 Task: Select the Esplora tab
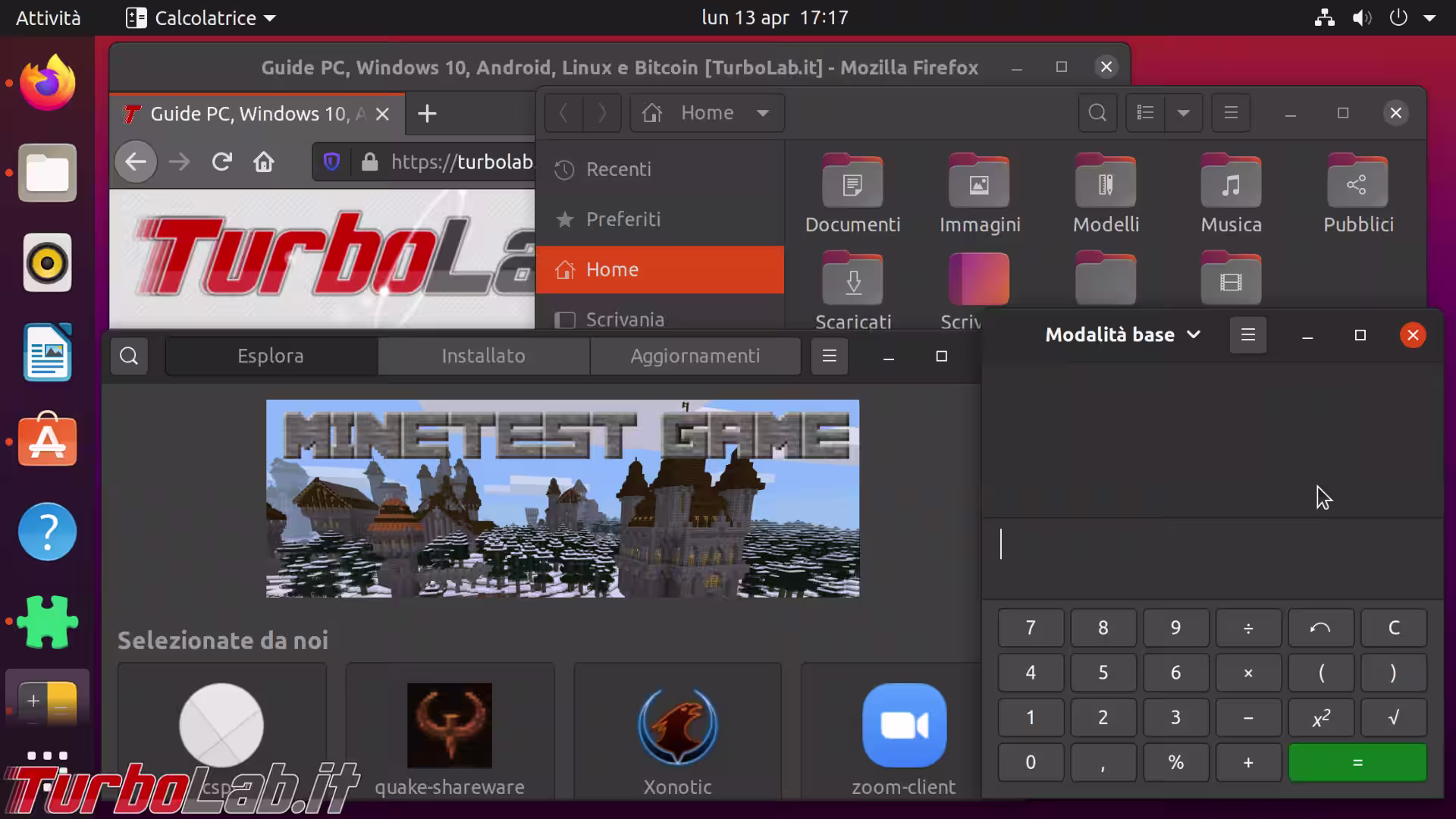click(x=271, y=356)
